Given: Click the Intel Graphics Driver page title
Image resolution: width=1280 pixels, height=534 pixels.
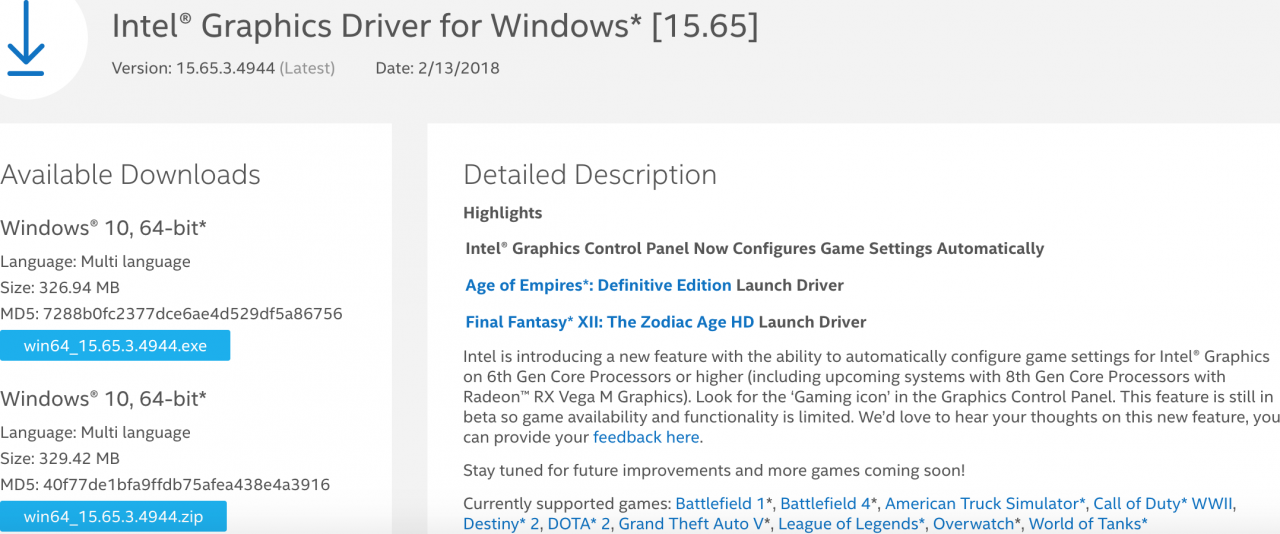Looking at the screenshot, I should point(435,25).
